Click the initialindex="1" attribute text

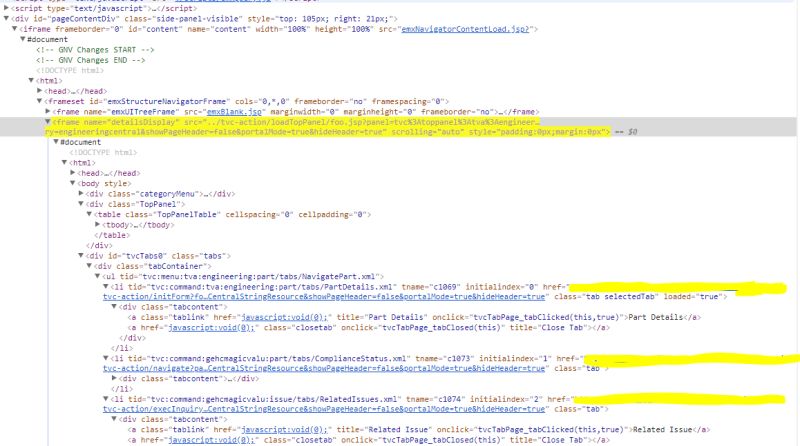515,358
